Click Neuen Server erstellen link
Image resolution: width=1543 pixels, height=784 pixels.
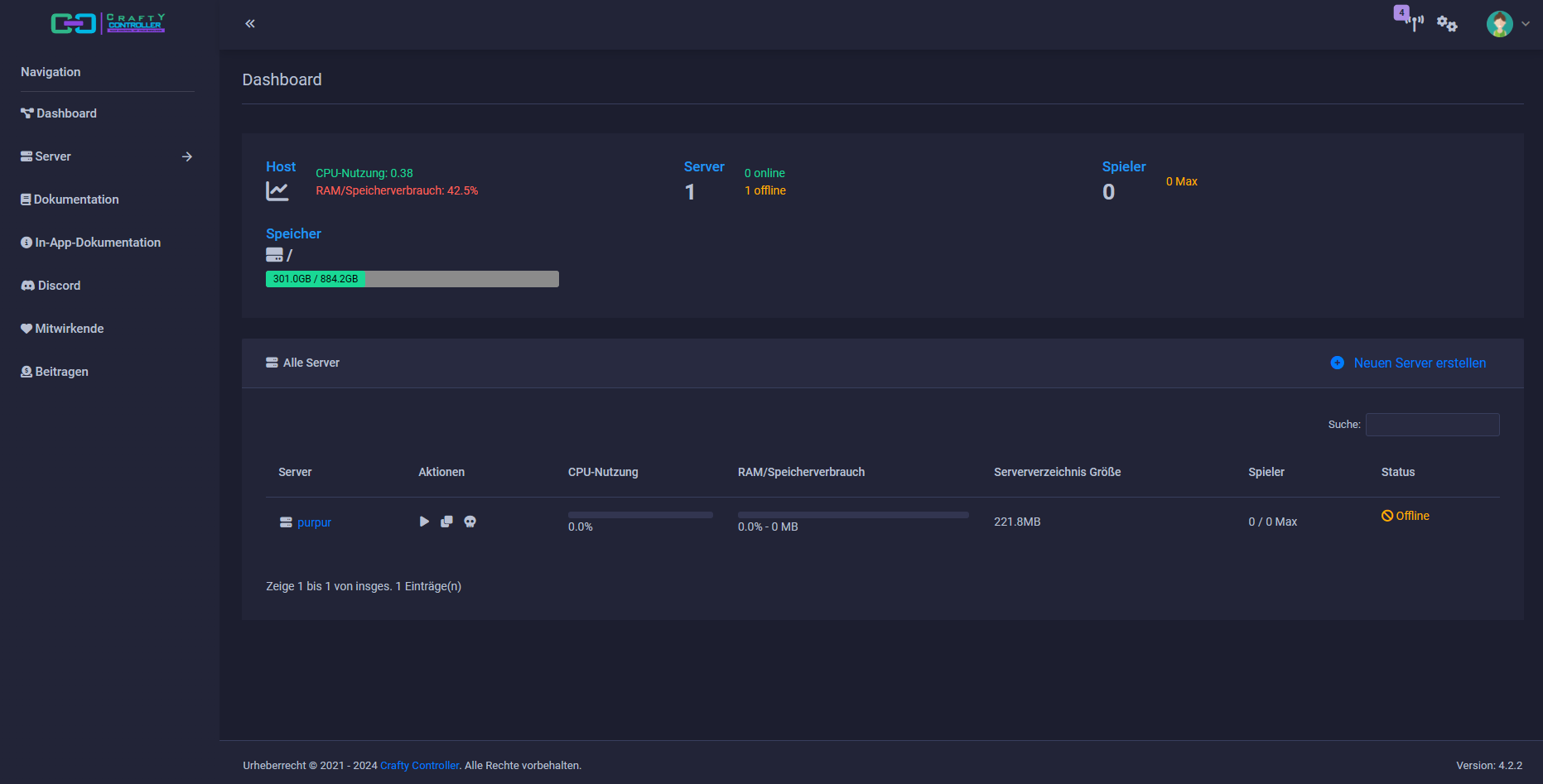click(x=1420, y=363)
